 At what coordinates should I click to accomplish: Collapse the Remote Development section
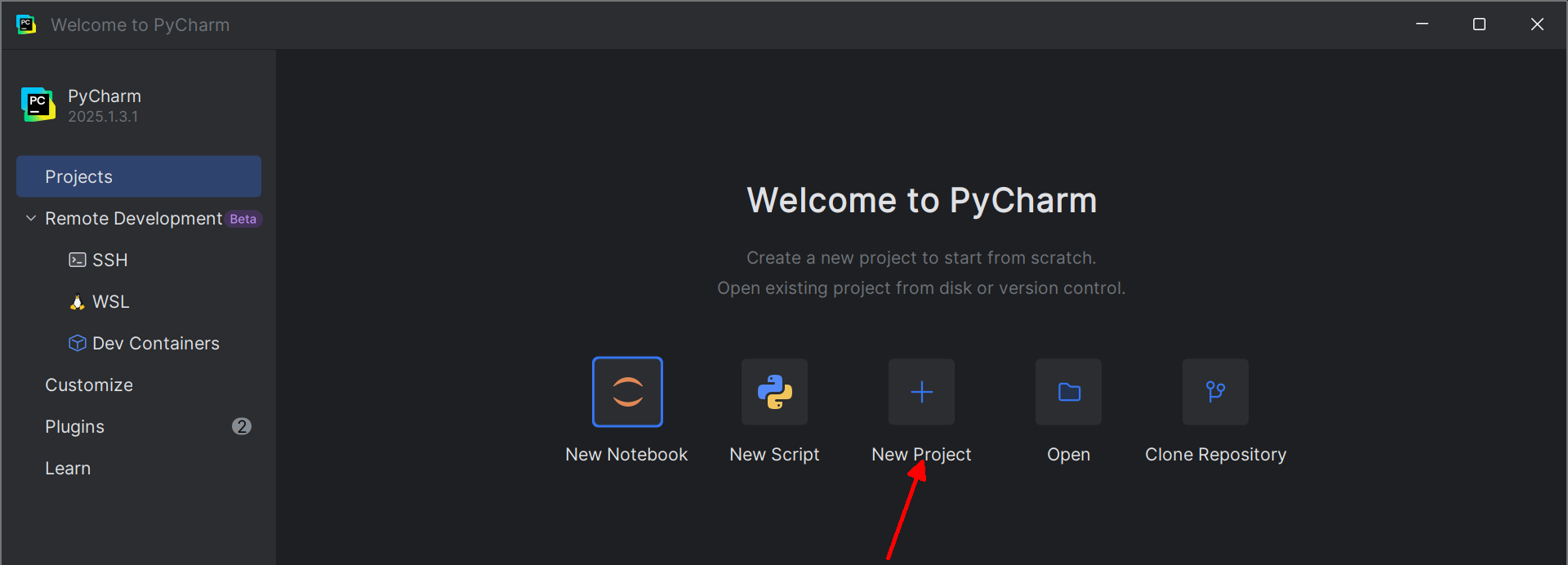(31, 218)
